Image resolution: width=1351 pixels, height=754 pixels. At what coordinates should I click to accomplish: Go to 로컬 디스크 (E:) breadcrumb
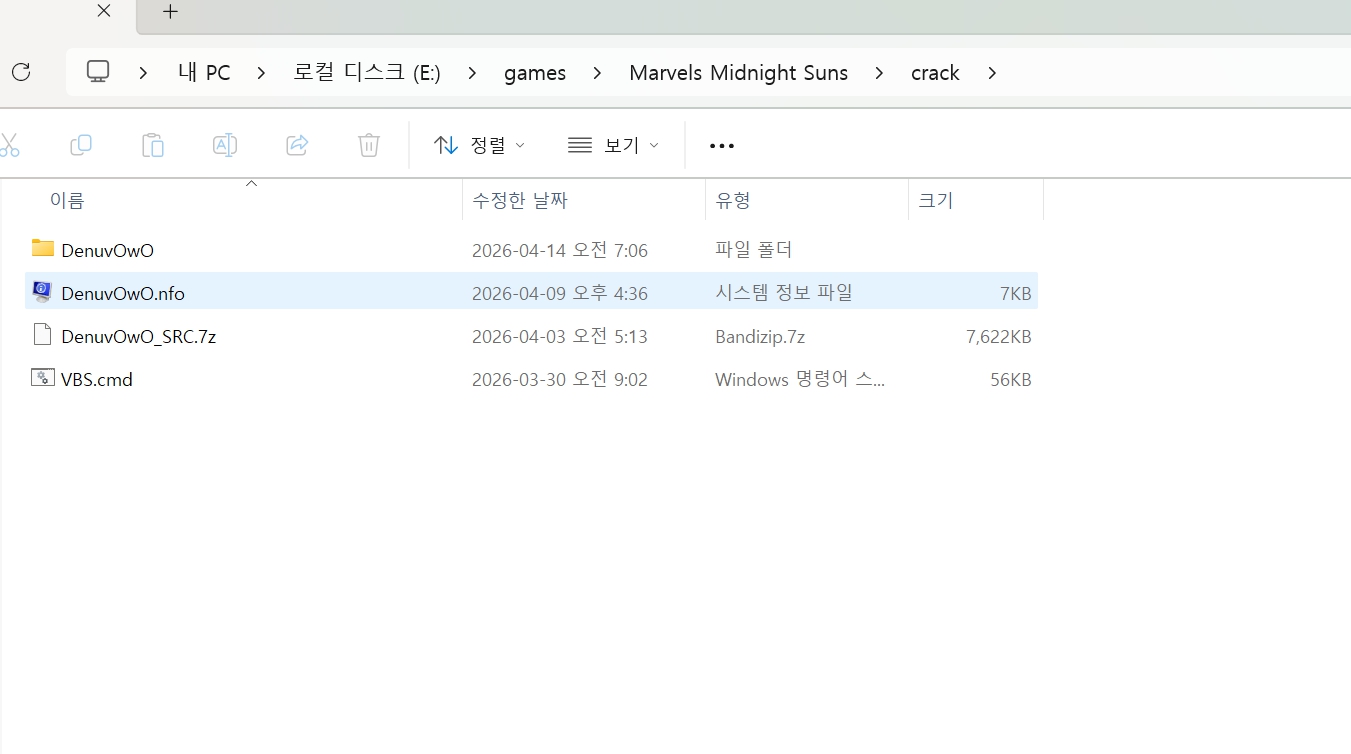click(366, 73)
